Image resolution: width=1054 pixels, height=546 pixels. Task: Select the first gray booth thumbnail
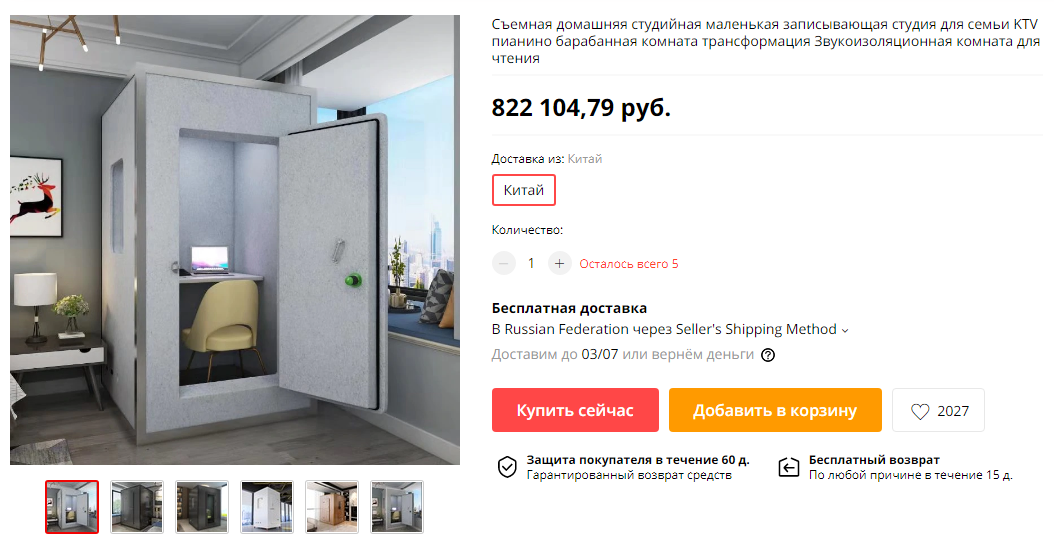click(x=72, y=507)
